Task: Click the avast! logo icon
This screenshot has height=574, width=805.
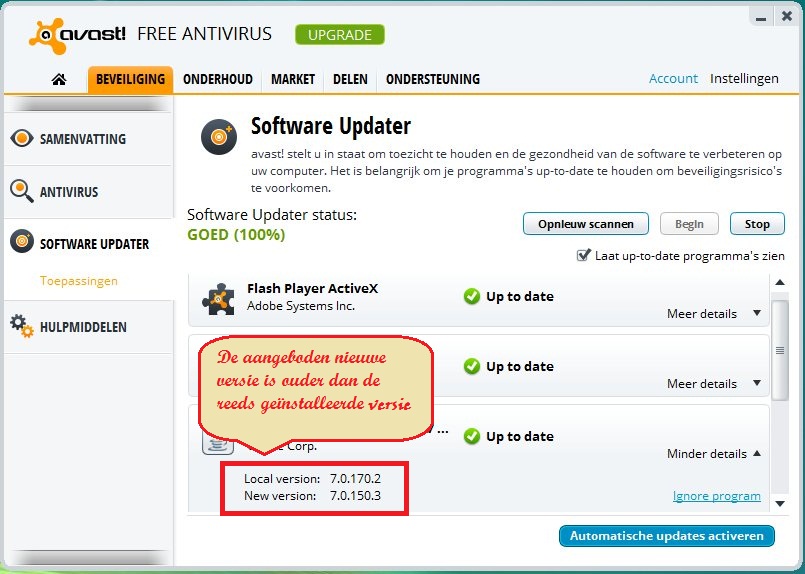Action: pos(47,35)
